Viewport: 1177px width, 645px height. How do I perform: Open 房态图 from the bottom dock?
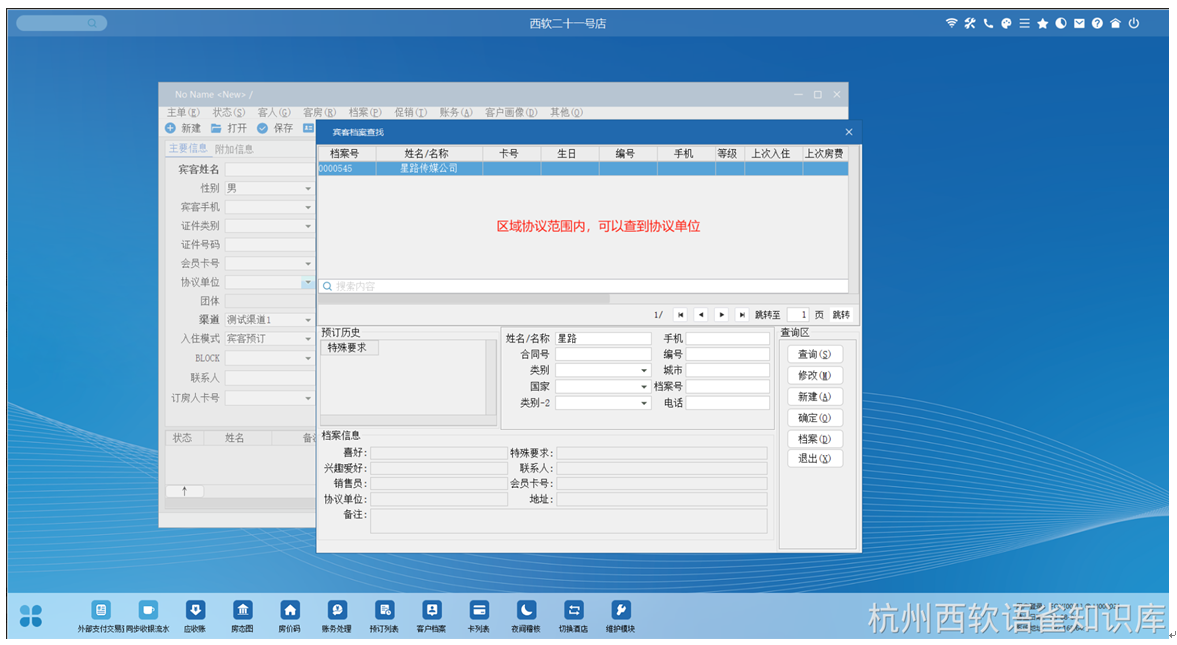click(x=242, y=616)
